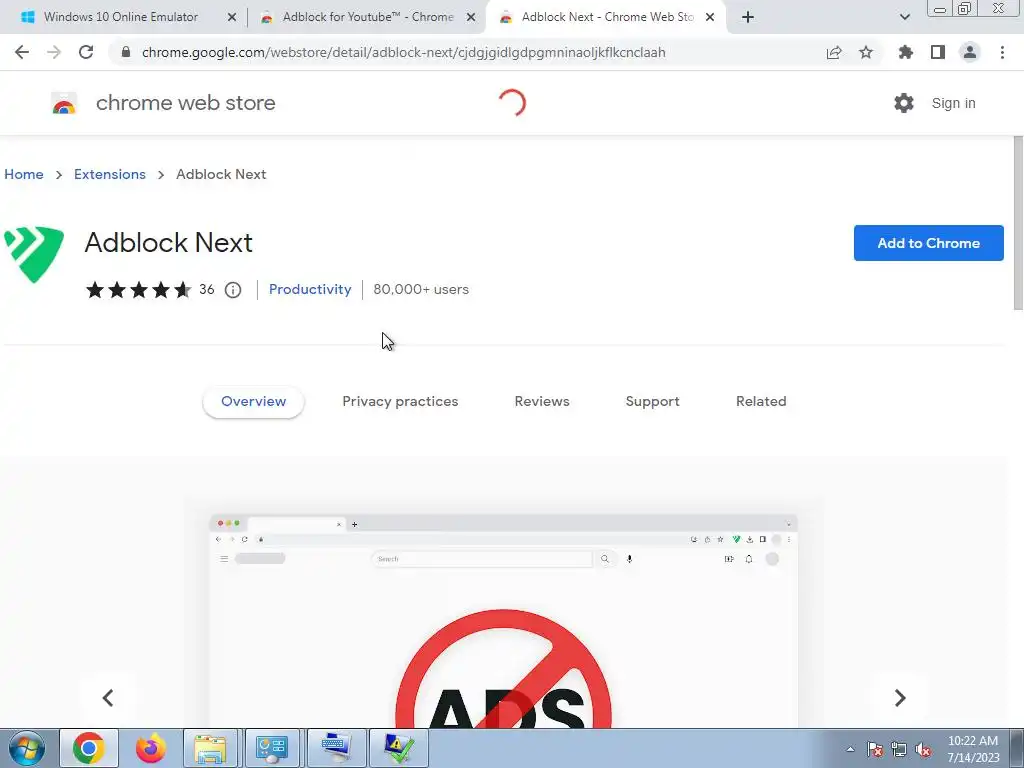Bookmark this tab with the star icon
Viewport: 1024px width, 768px height.
866,52
